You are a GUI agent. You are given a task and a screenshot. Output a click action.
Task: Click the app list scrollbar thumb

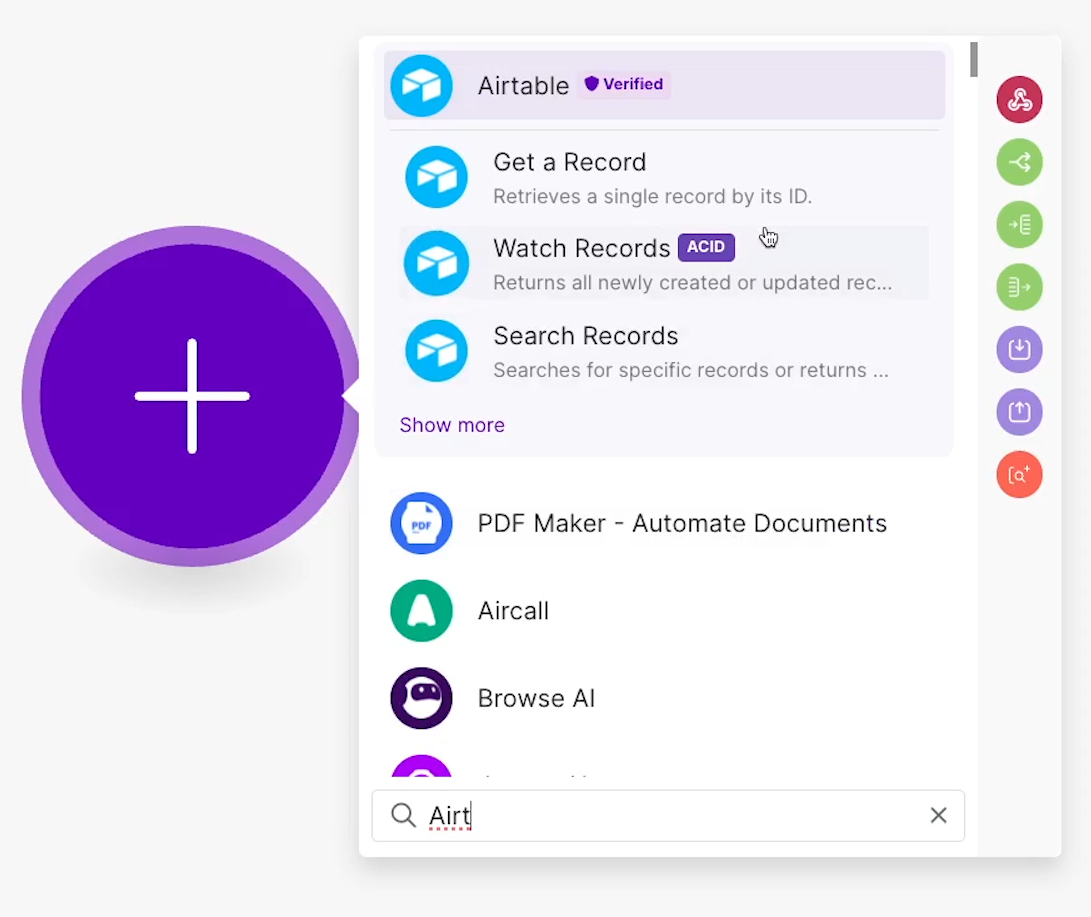tap(974, 60)
